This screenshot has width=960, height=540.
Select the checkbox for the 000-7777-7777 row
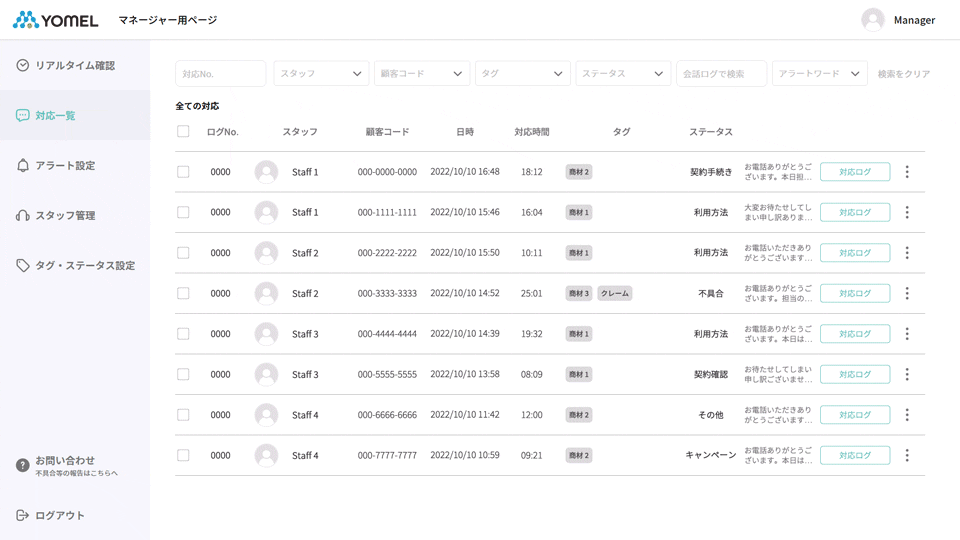pyautogui.click(x=183, y=455)
